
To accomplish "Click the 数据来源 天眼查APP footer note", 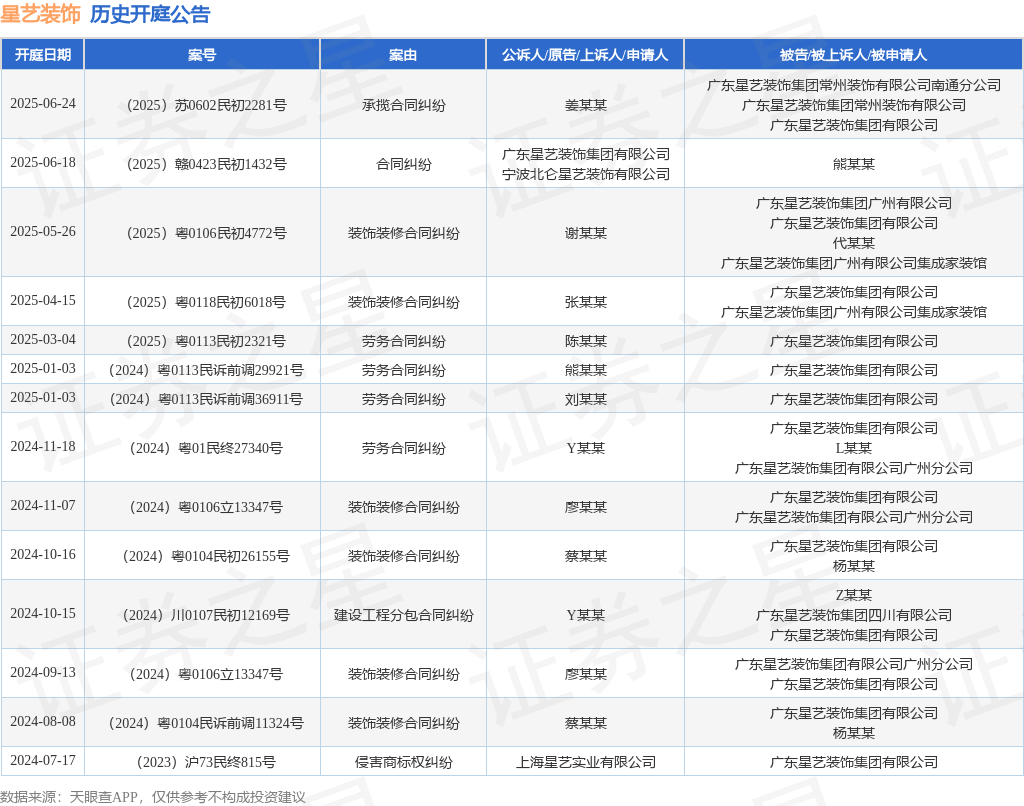I will point(153,797).
